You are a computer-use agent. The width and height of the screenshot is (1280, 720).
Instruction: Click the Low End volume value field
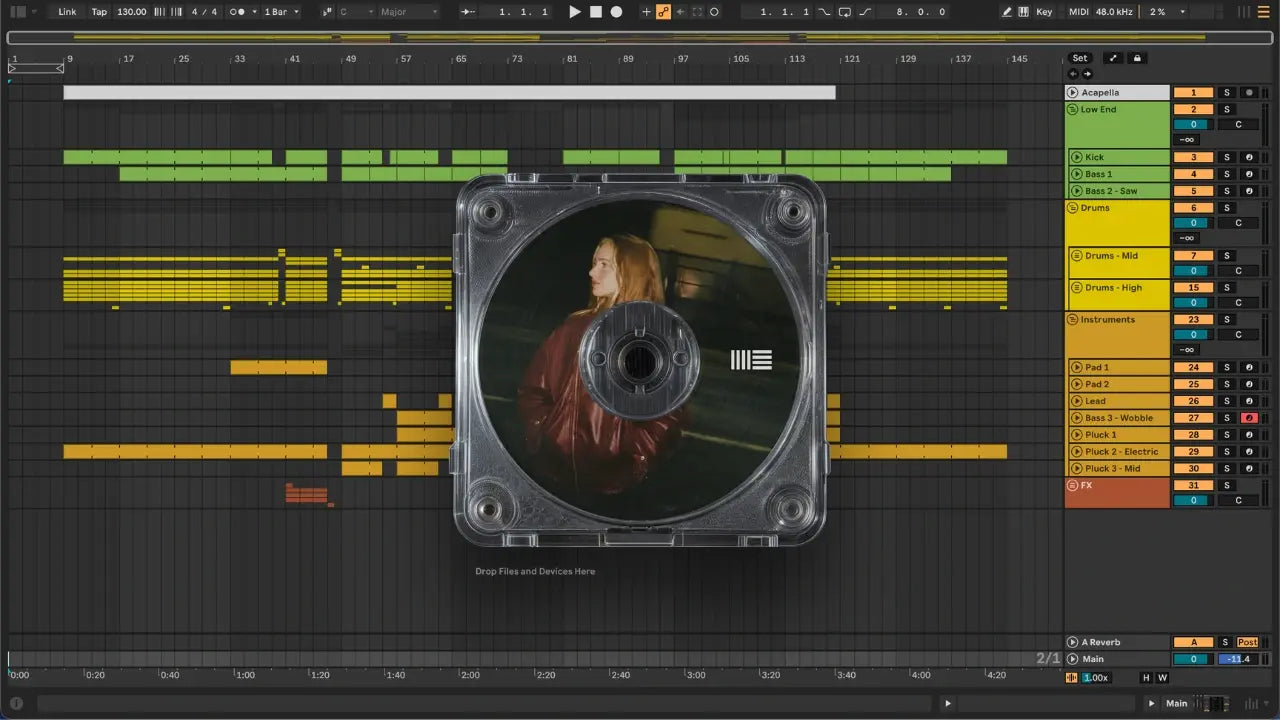click(x=1193, y=125)
